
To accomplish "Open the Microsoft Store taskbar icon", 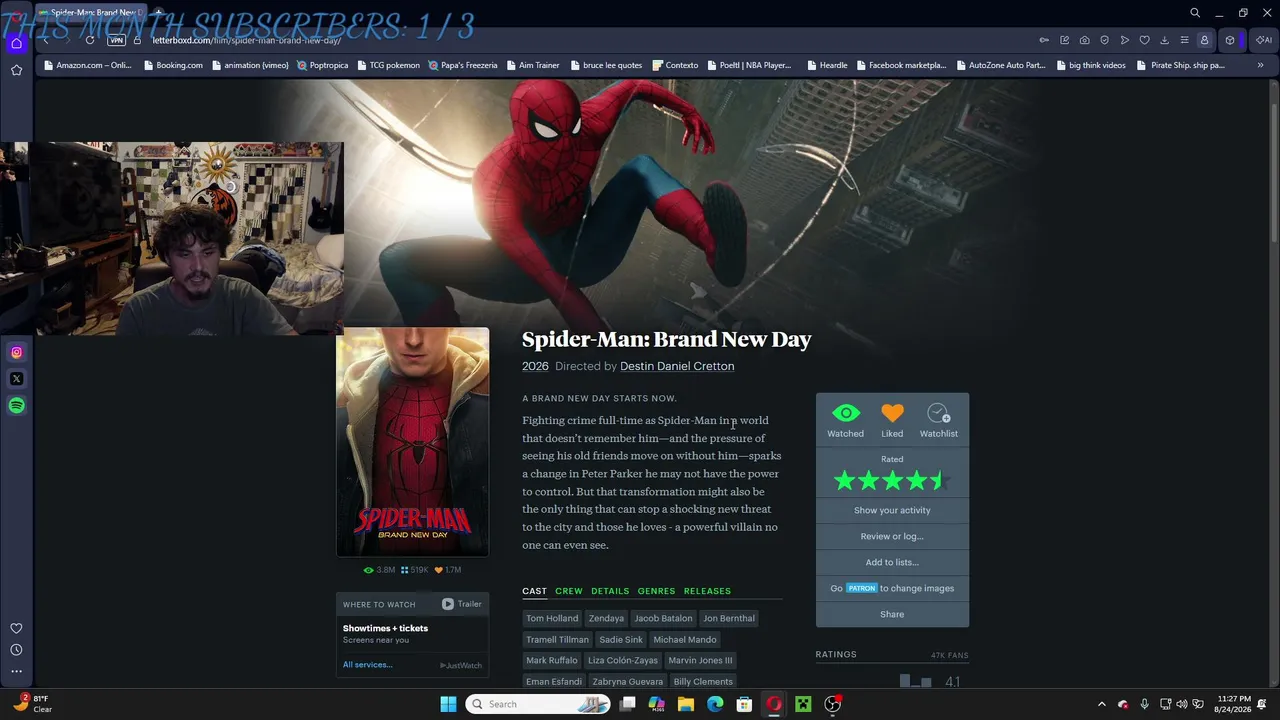I will (744, 704).
